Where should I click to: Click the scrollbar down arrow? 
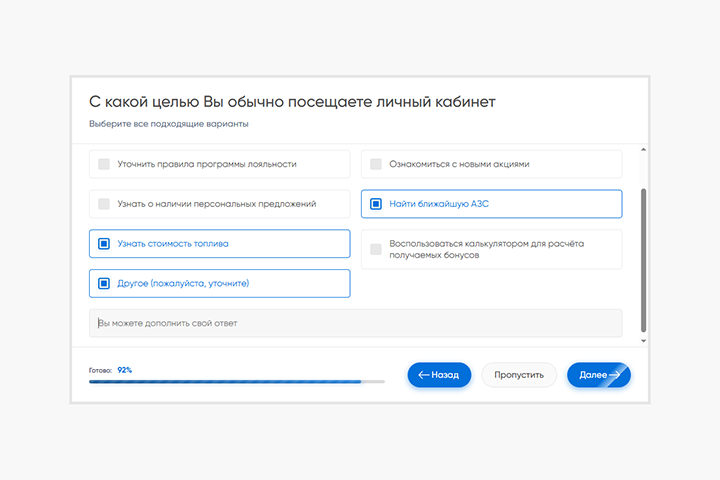point(643,341)
